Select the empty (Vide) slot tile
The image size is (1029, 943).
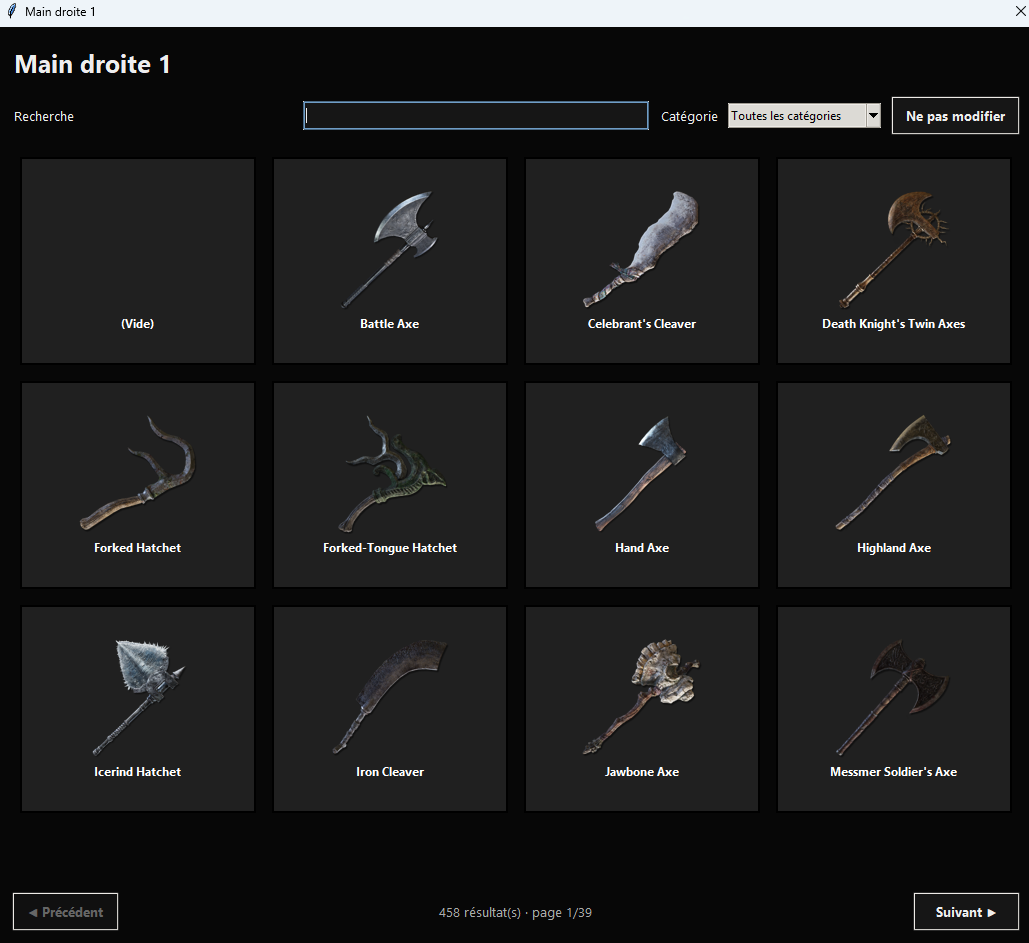point(138,261)
